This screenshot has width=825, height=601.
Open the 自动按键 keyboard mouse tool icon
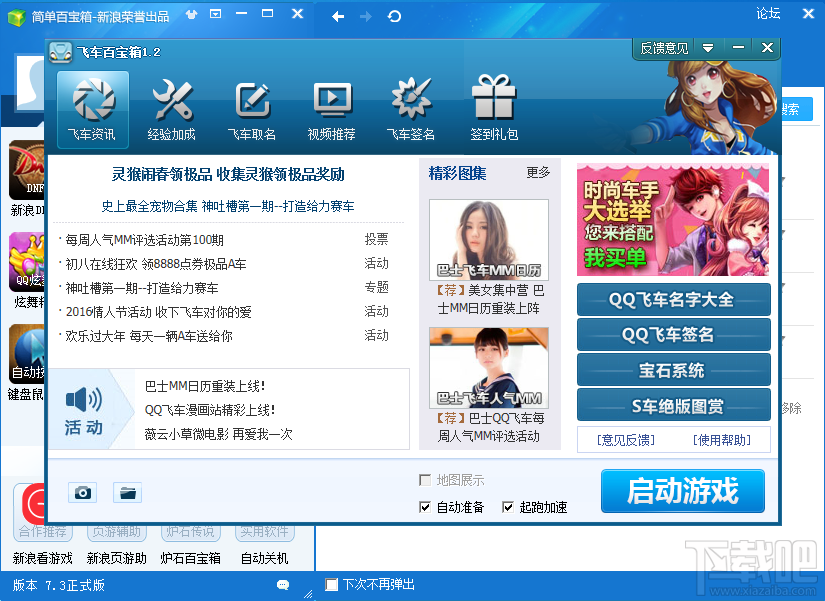(27, 354)
